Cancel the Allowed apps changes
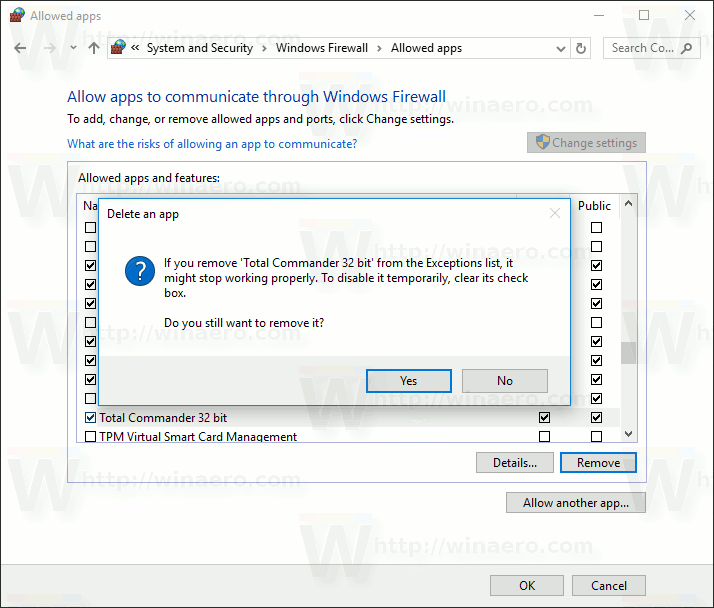Viewport: 714px width, 608px height. [x=609, y=585]
